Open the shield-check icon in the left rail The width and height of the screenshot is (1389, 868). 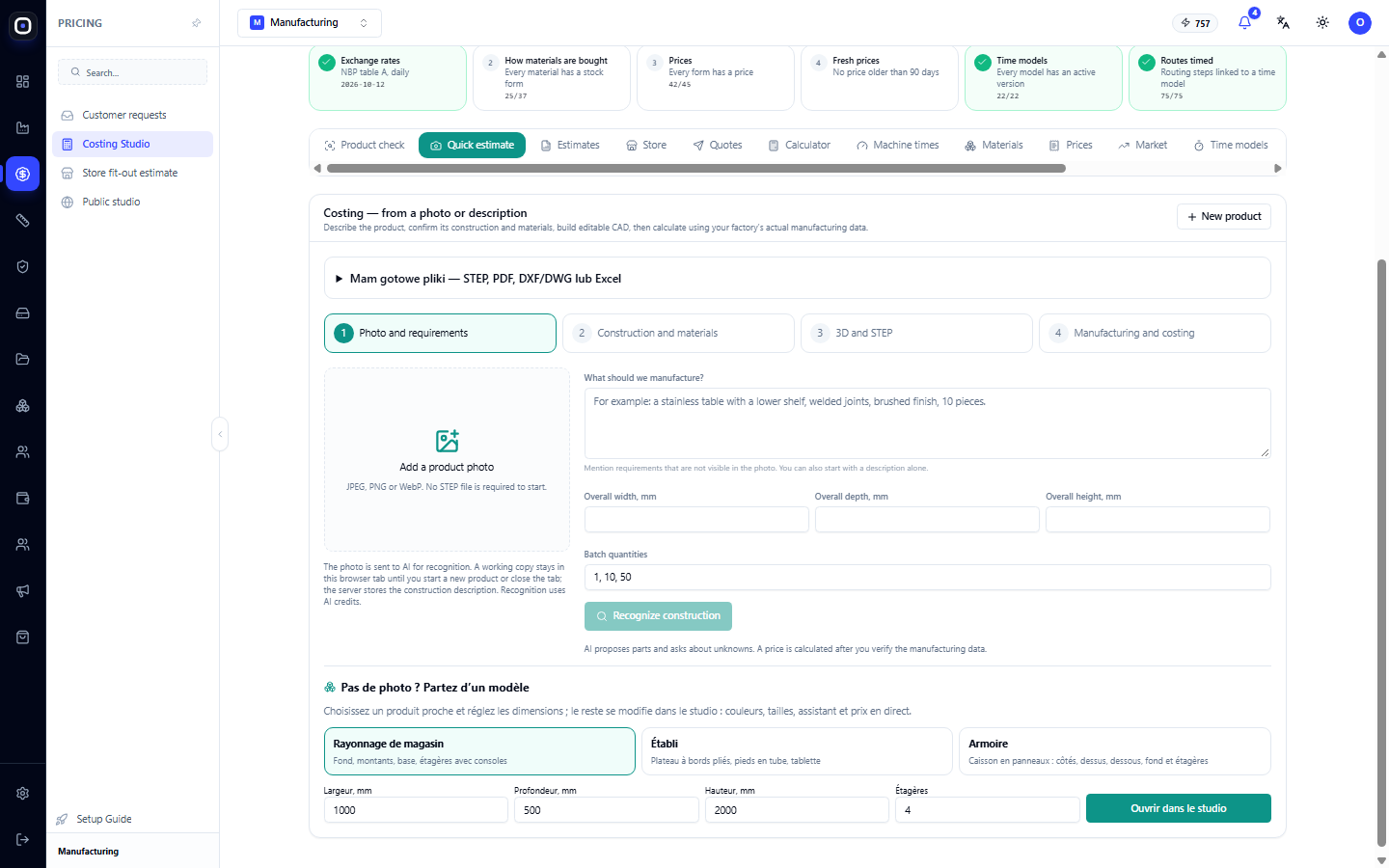click(23, 267)
